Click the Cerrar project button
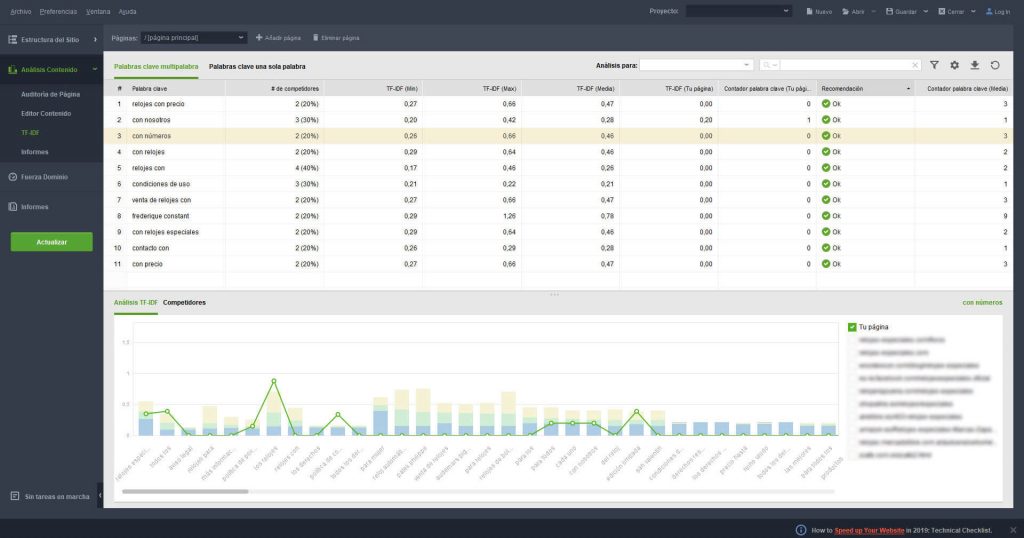 point(951,12)
